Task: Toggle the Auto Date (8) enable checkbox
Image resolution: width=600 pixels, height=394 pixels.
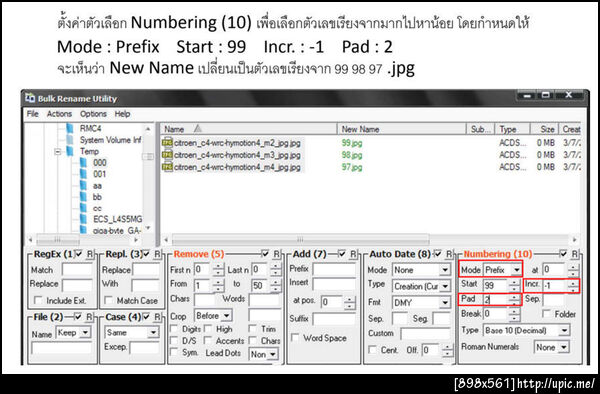Action: pyautogui.click(x=437, y=254)
